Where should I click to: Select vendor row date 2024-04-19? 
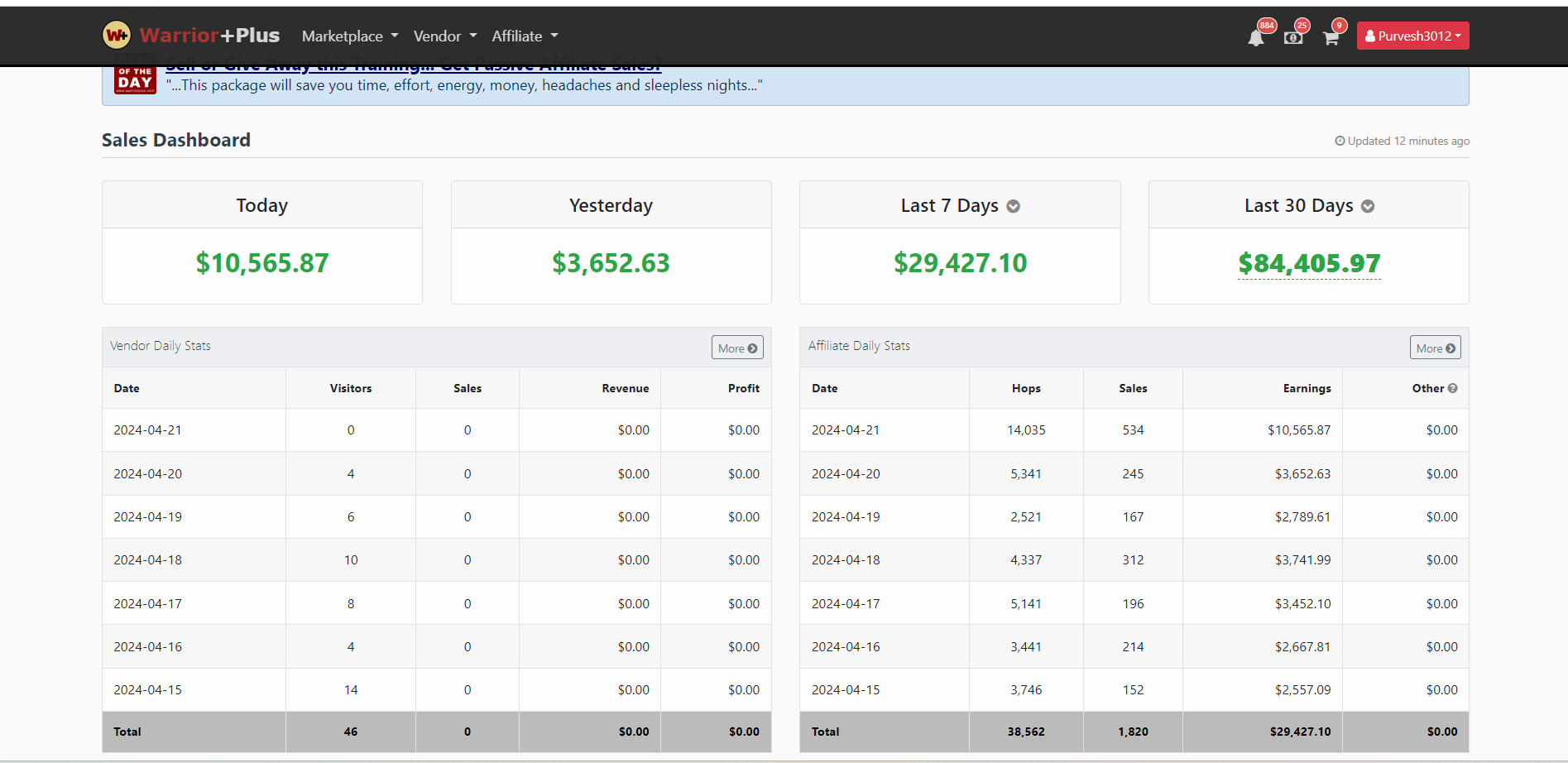pos(147,517)
